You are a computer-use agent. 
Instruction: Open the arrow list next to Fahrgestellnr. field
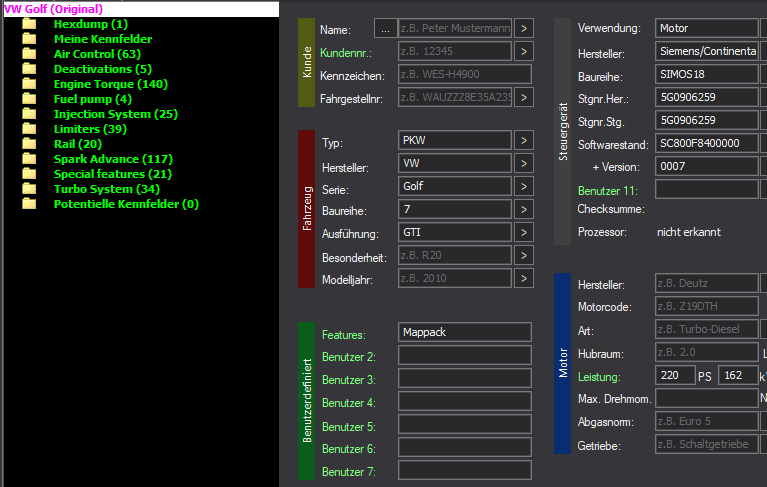click(524, 97)
